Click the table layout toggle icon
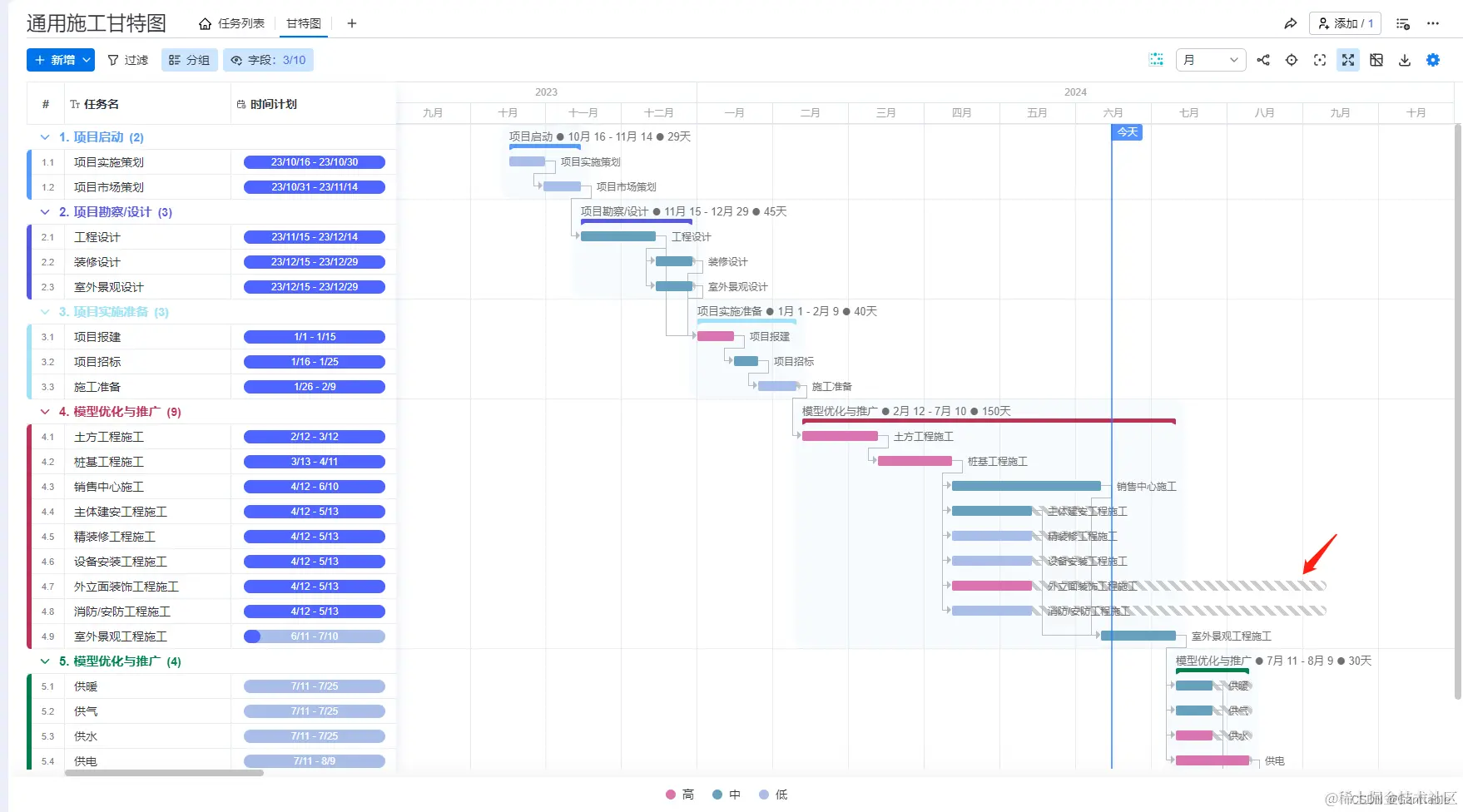The width and height of the screenshot is (1463, 812). [x=1376, y=60]
